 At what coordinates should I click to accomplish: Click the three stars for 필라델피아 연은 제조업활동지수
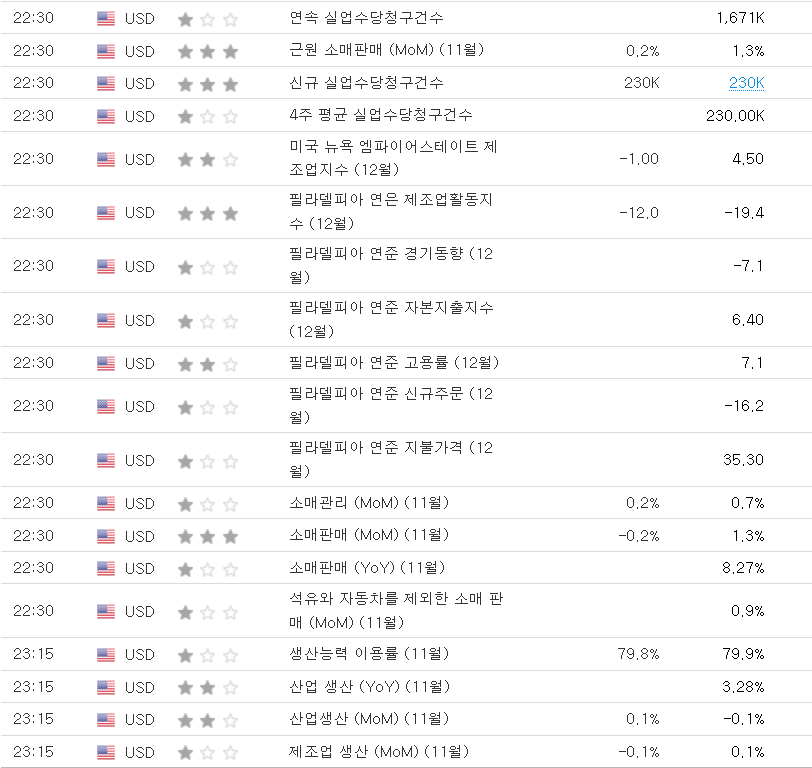tap(208, 213)
